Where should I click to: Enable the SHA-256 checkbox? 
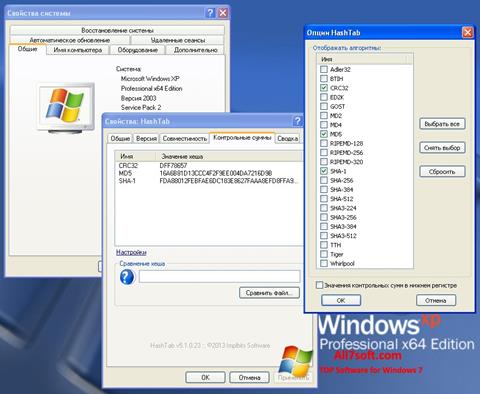[324, 180]
